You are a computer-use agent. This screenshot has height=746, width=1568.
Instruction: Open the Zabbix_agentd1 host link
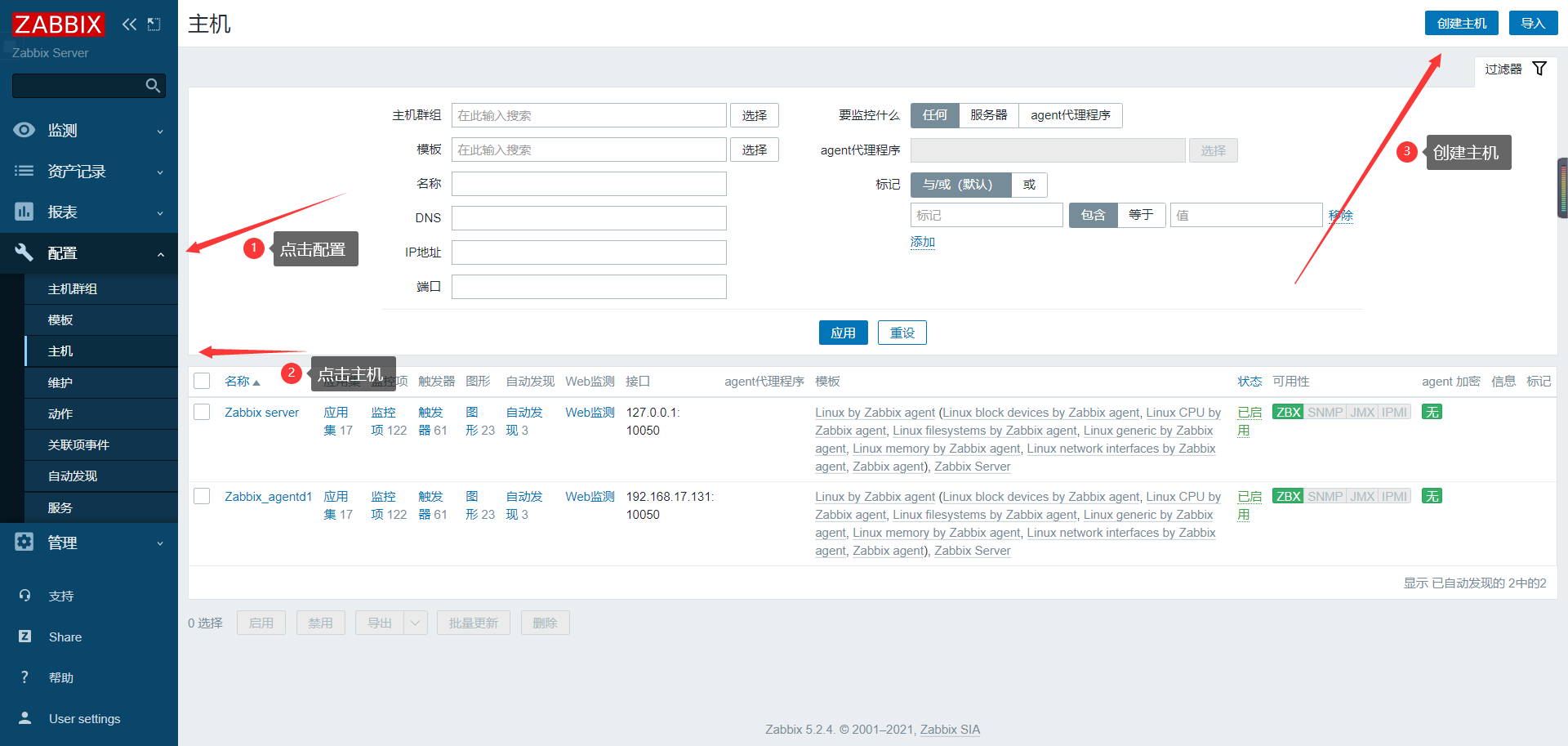tap(269, 497)
